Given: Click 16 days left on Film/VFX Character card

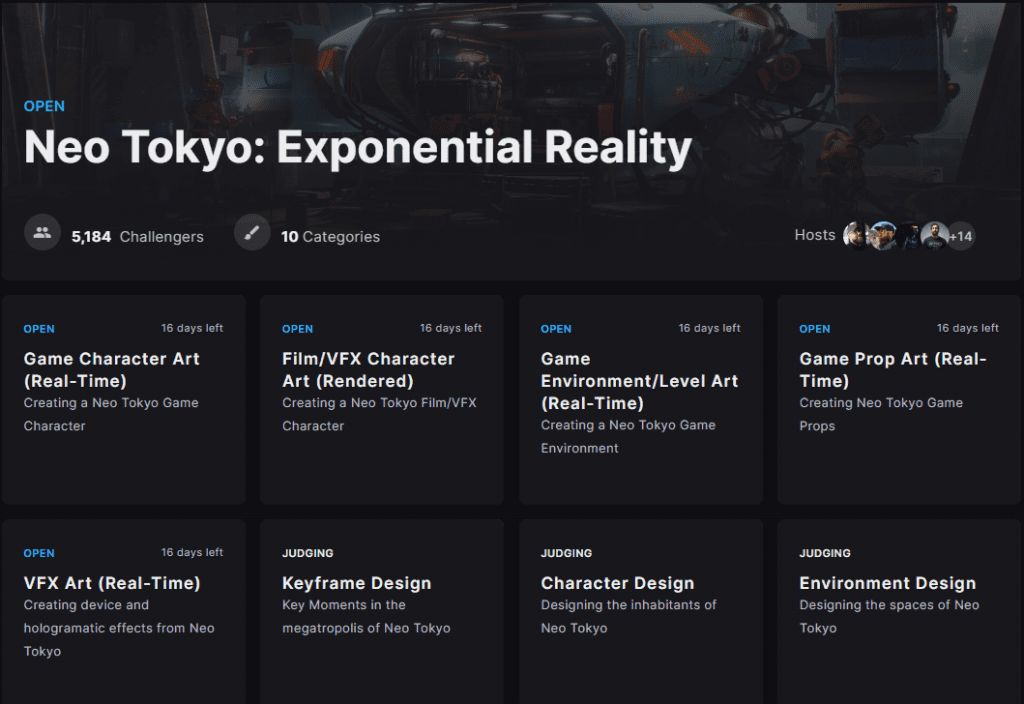Looking at the screenshot, I should (451, 328).
